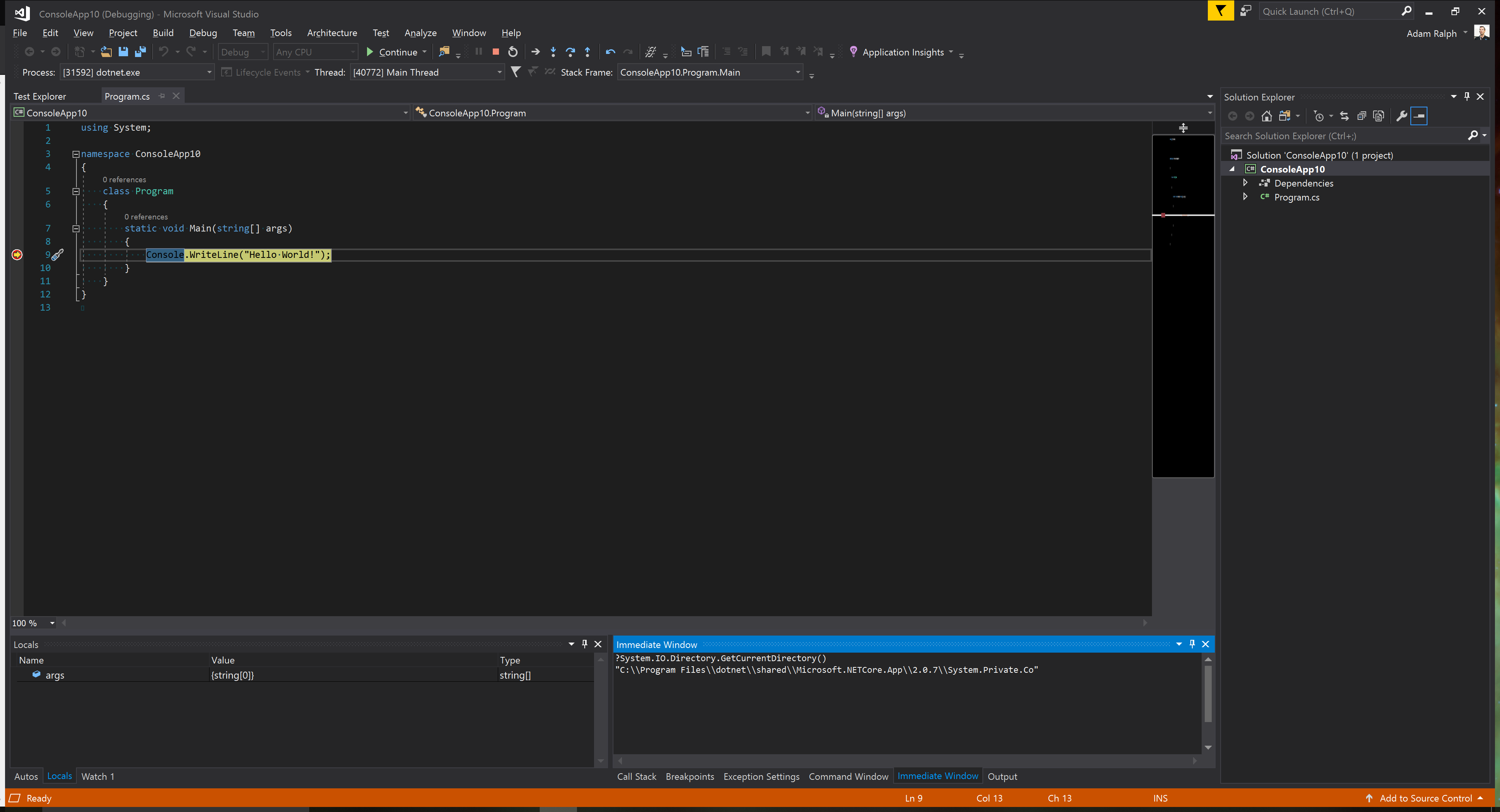Toggle the breakpoint on line 9
The height and width of the screenshot is (812, 1500).
point(17,254)
